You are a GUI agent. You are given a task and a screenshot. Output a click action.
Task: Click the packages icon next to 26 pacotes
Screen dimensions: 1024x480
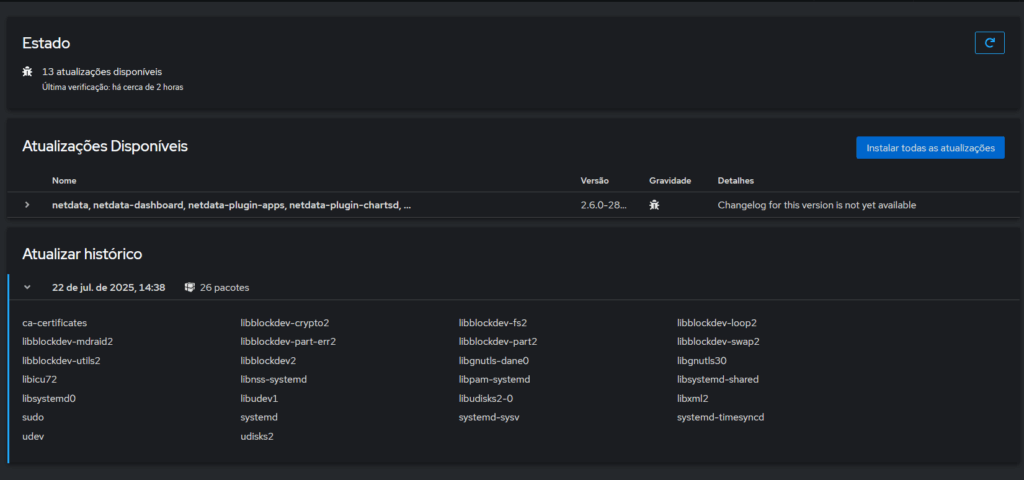coord(190,287)
